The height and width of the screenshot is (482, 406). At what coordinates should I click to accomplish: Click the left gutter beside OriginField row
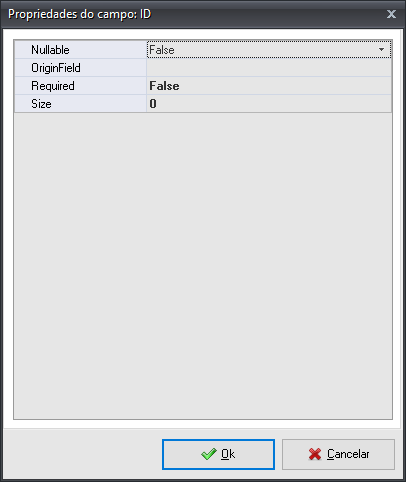(22, 68)
